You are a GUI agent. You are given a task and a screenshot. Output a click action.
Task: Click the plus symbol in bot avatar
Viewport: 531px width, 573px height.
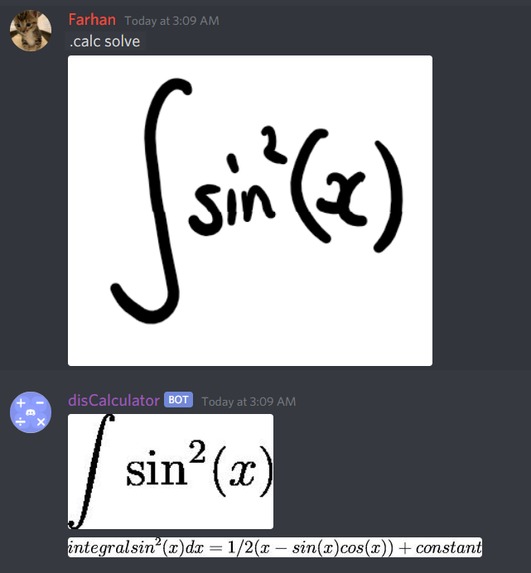pos(21,403)
